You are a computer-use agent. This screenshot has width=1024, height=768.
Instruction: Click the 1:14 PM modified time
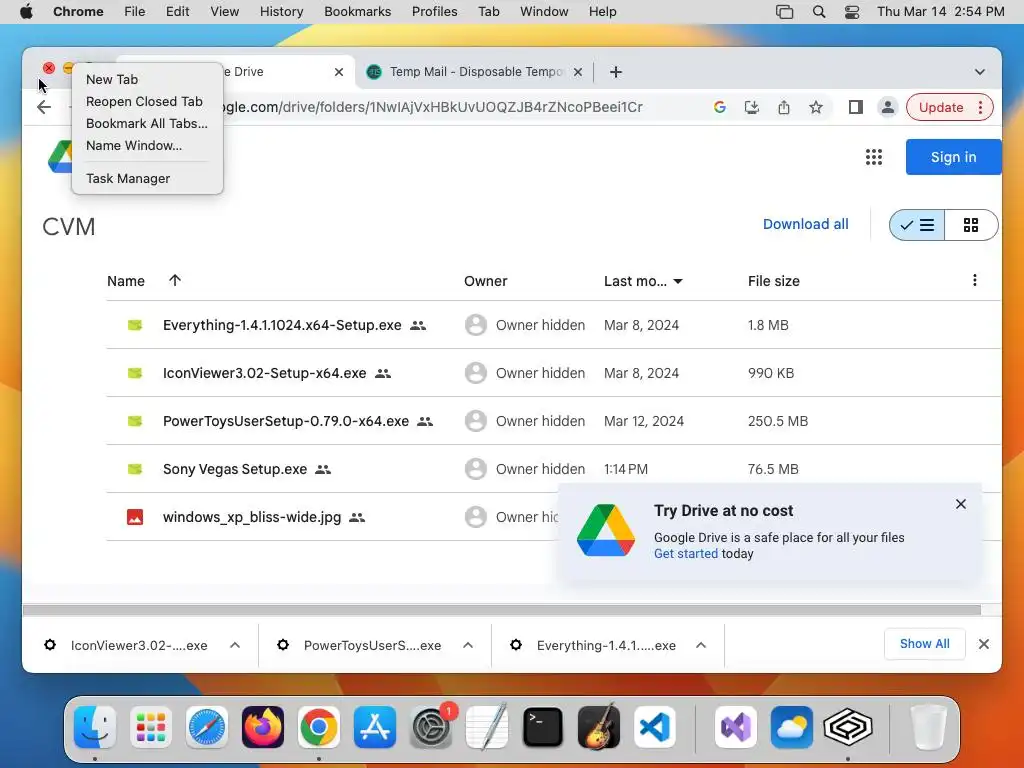coord(626,469)
